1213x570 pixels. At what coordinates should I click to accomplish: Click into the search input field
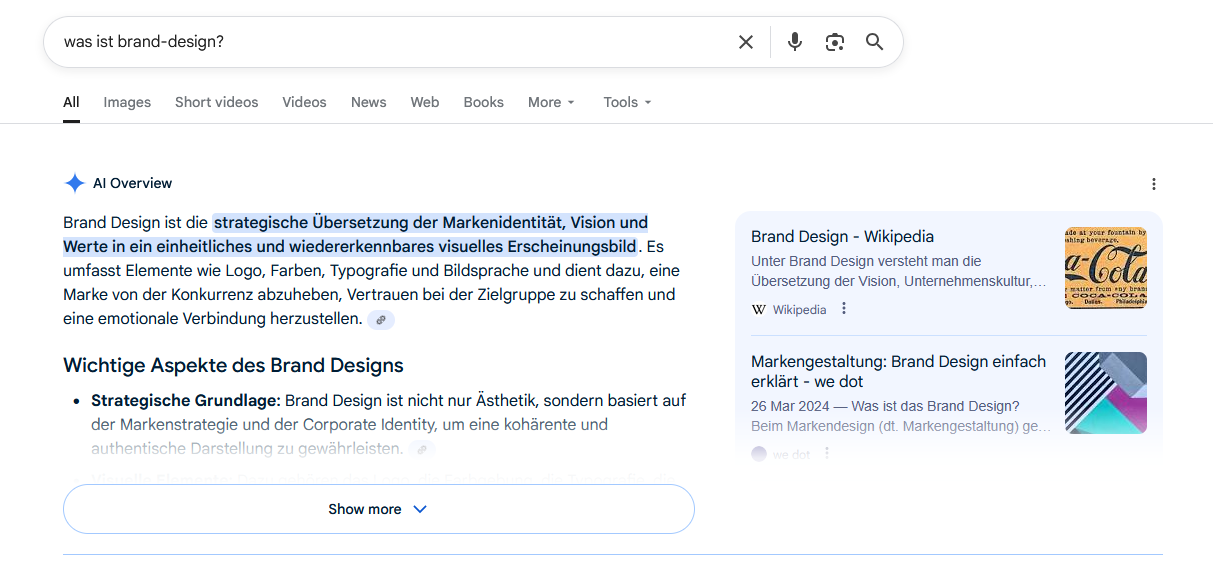390,42
